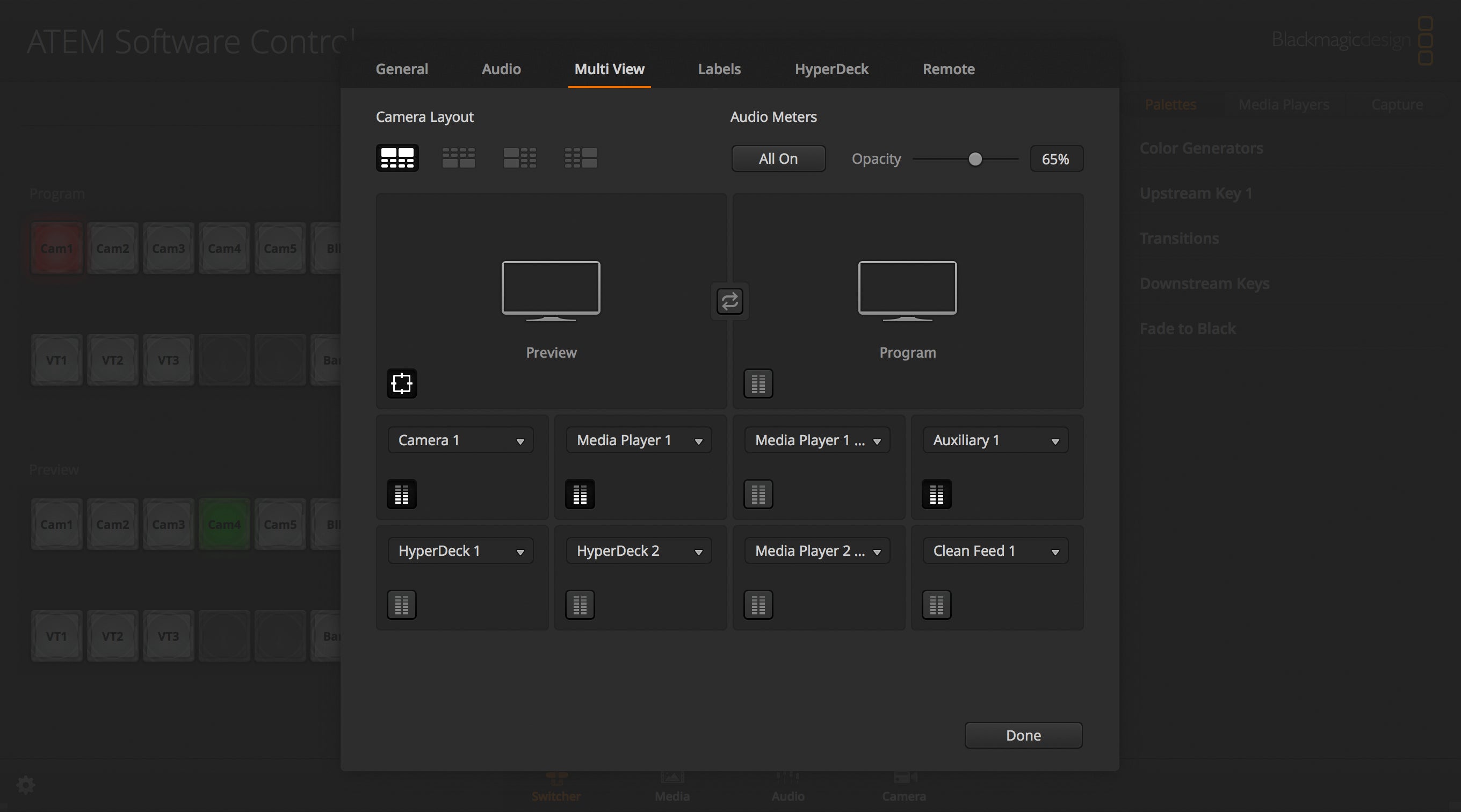Disable Auxiliary 1 audio meter

936,494
